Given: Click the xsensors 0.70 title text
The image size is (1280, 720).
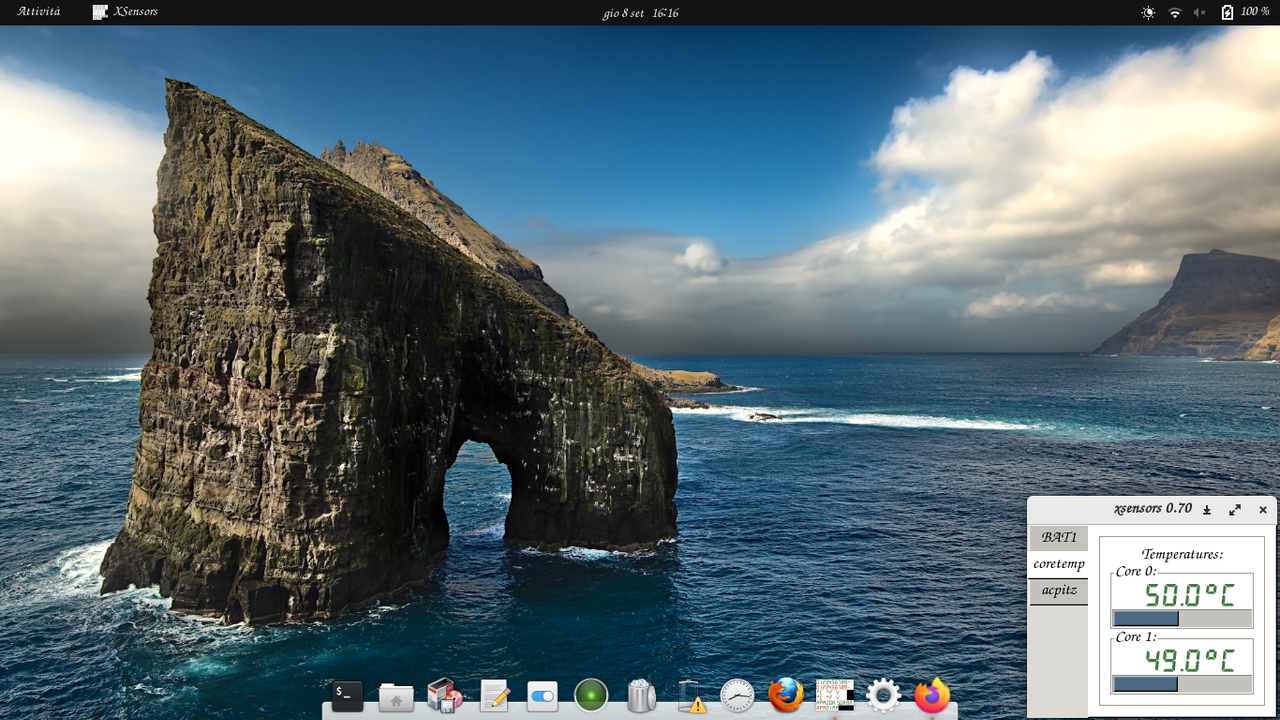Looking at the screenshot, I should tap(1153, 509).
